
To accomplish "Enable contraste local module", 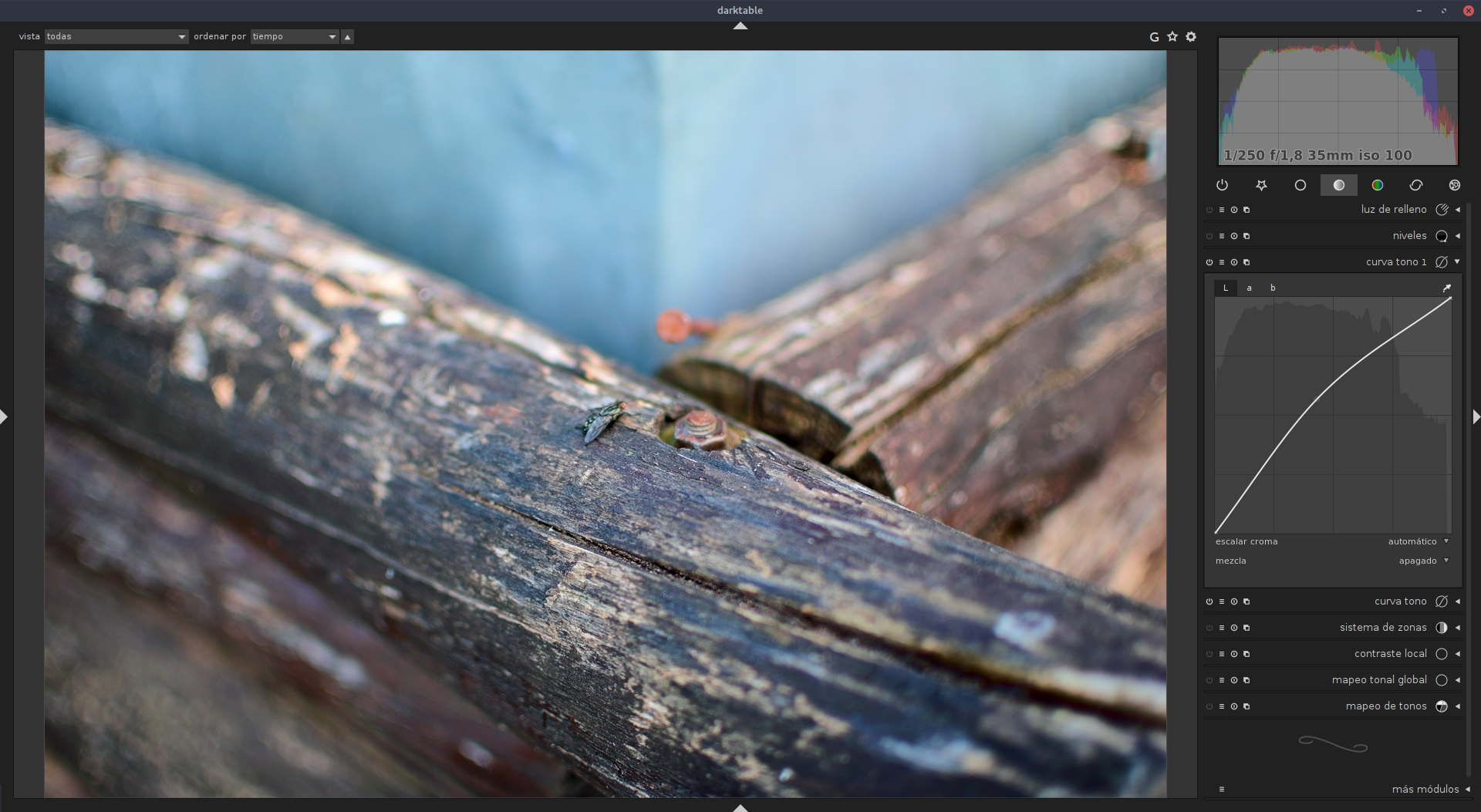I will tap(1209, 654).
